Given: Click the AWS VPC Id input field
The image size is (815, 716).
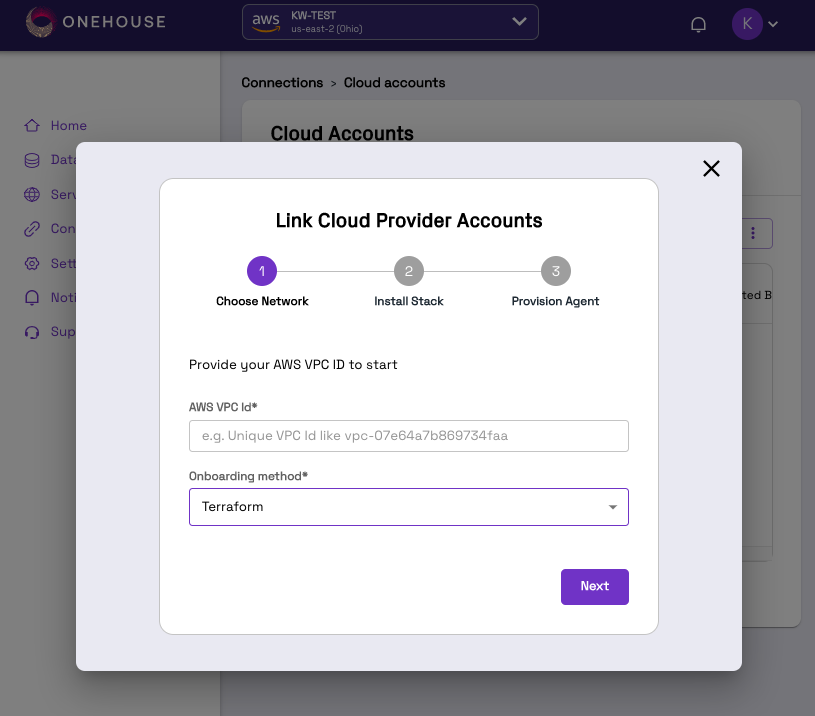Looking at the screenshot, I should 408,435.
